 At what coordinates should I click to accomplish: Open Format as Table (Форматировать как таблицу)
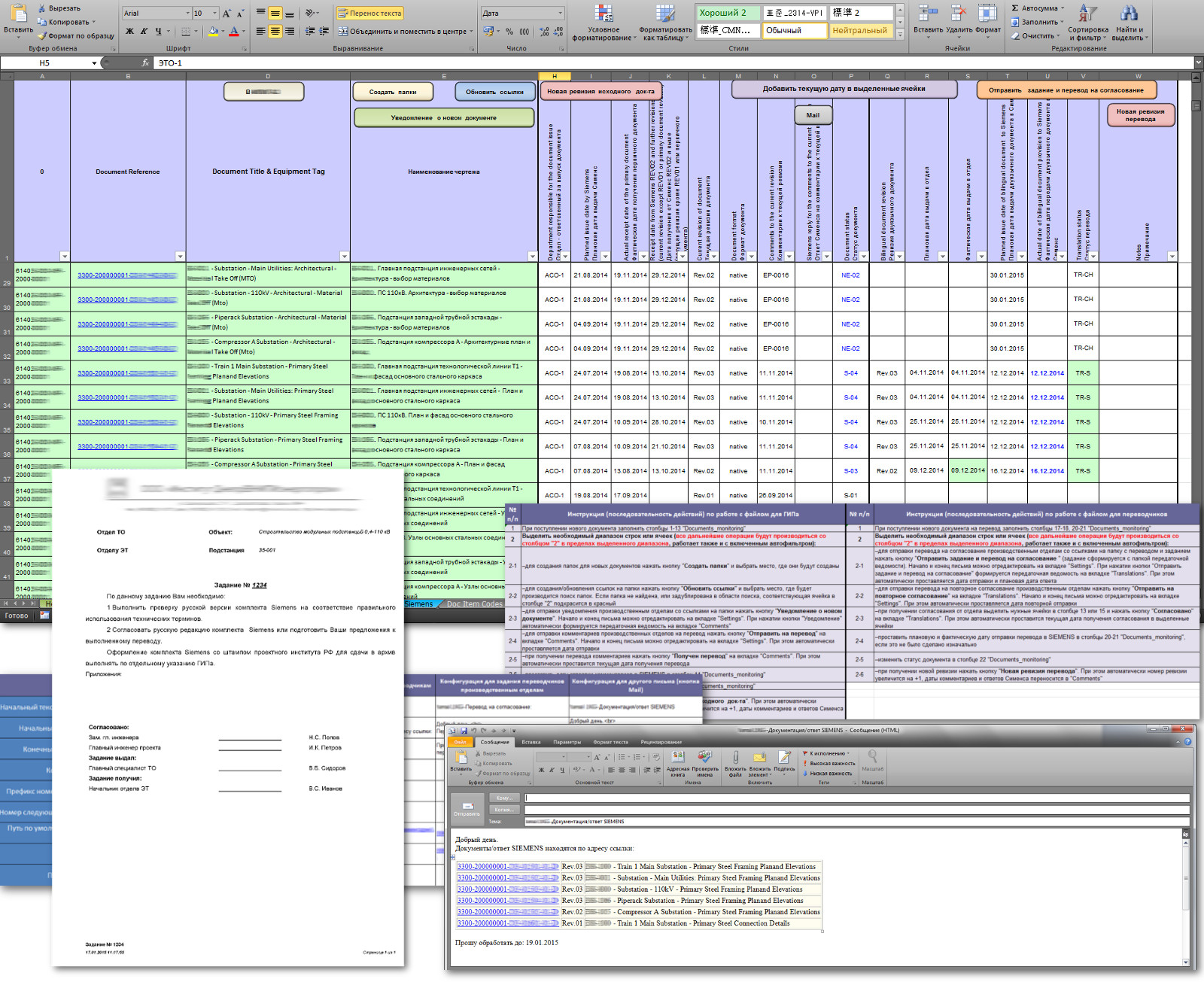(x=665, y=23)
